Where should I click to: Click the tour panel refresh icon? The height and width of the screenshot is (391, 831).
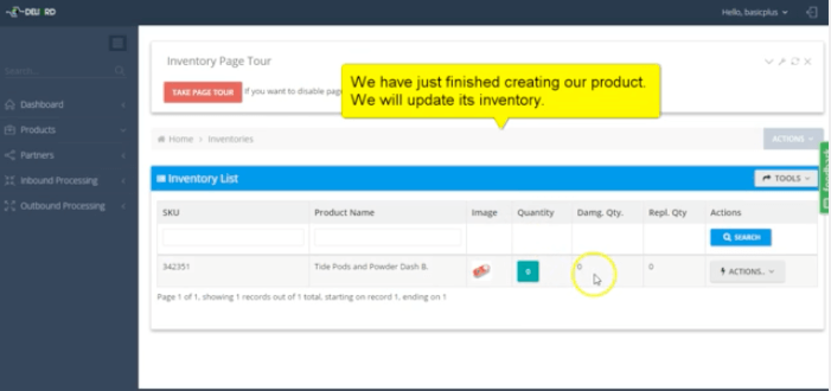click(x=795, y=61)
